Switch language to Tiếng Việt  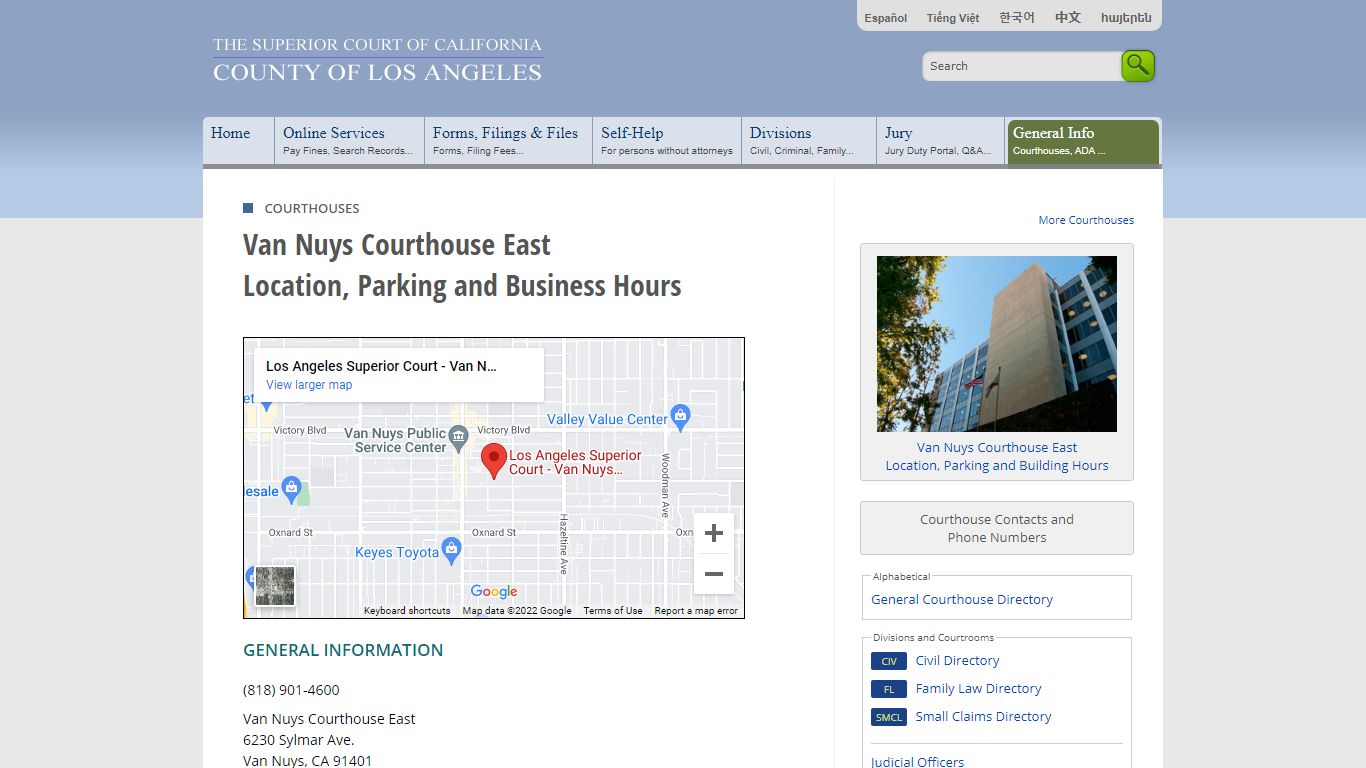click(953, 18)
